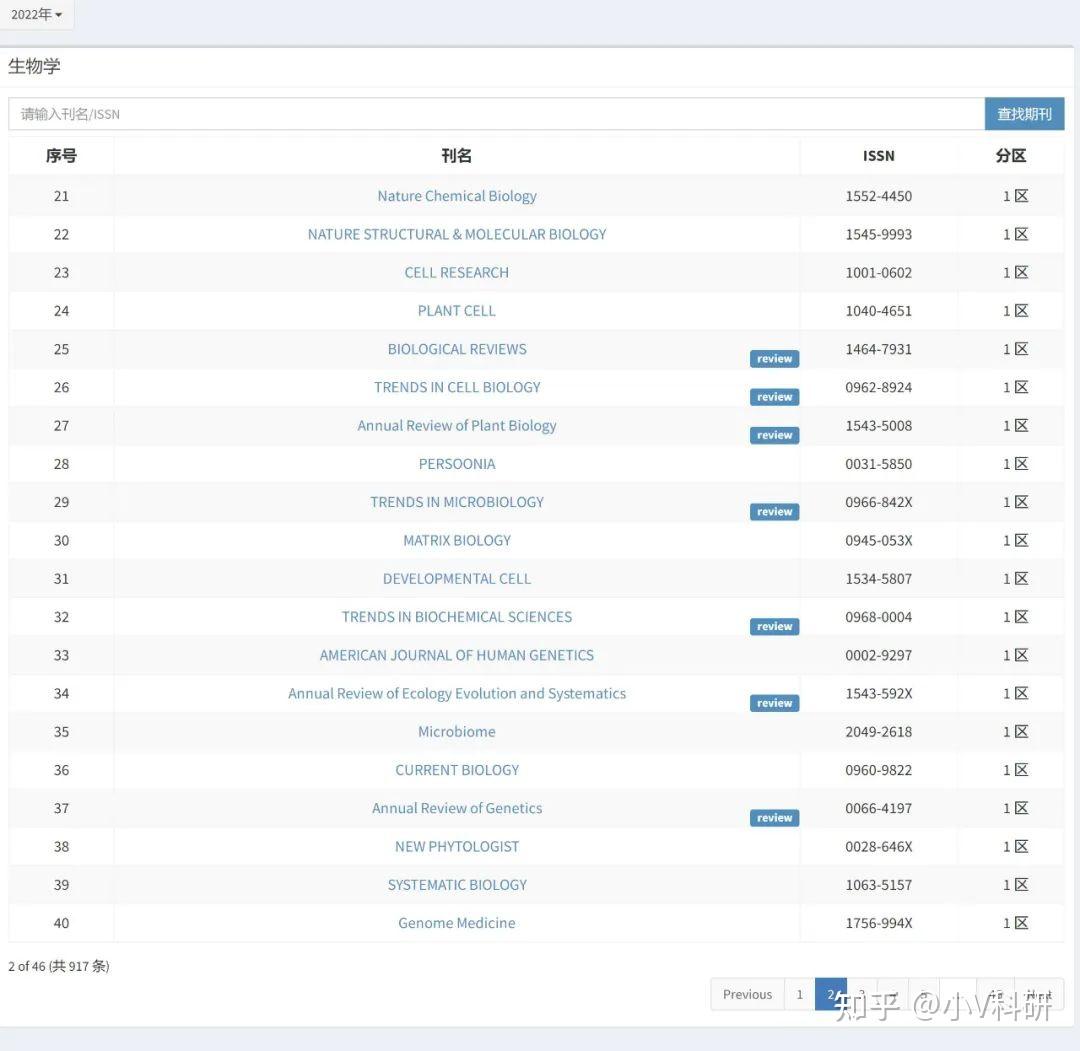Viewport: 1080px width, 1051px height.
Task: Open the MATRIX BIOLOGY journal link
Action: click(457, 541)
